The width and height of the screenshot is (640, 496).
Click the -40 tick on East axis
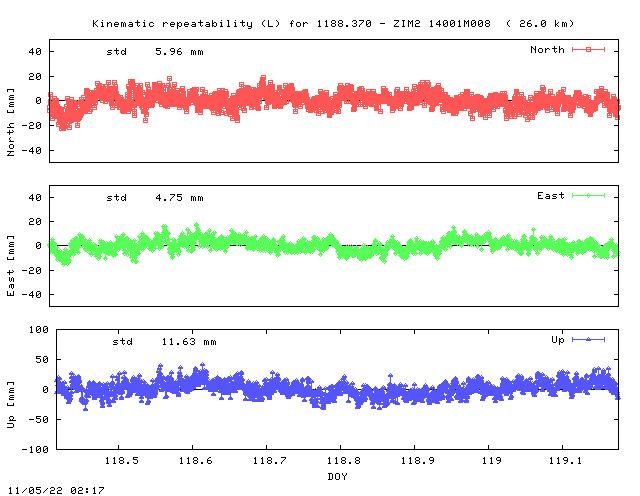[31, 294]
